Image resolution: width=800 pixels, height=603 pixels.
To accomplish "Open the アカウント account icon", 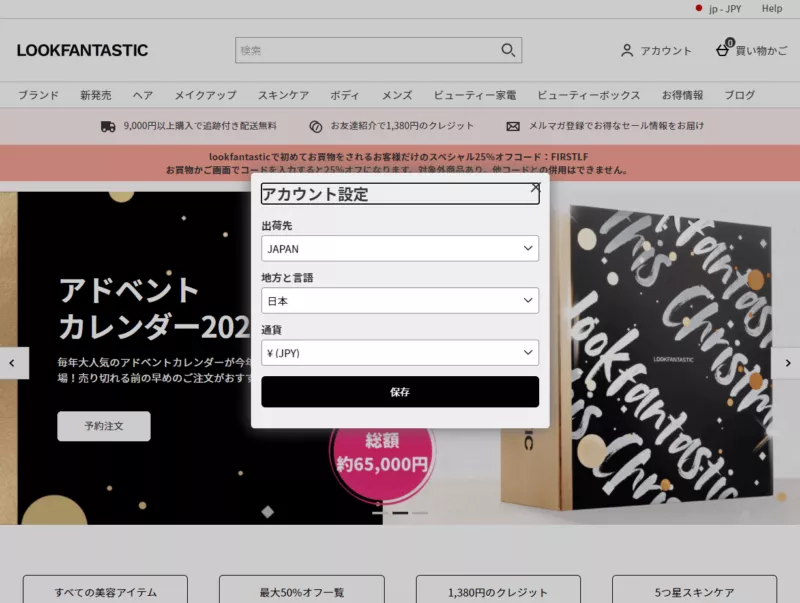I will click(625, 50).
